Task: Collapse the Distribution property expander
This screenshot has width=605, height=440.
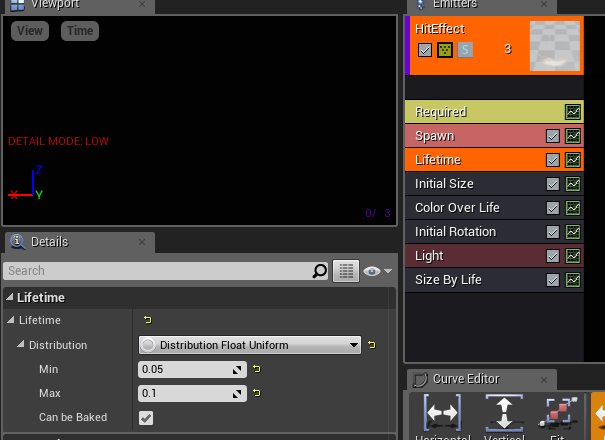Action: 21,344
